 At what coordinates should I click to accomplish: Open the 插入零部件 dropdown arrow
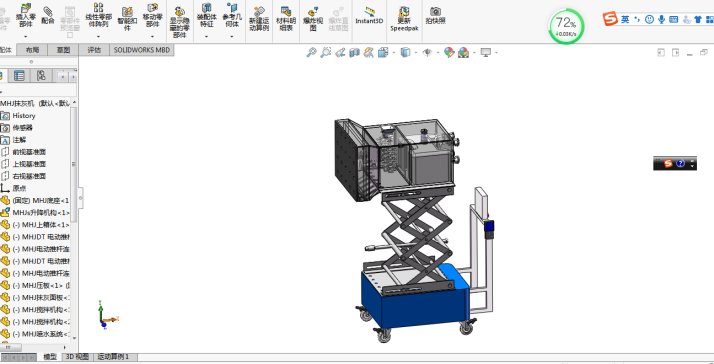[26, 36]
